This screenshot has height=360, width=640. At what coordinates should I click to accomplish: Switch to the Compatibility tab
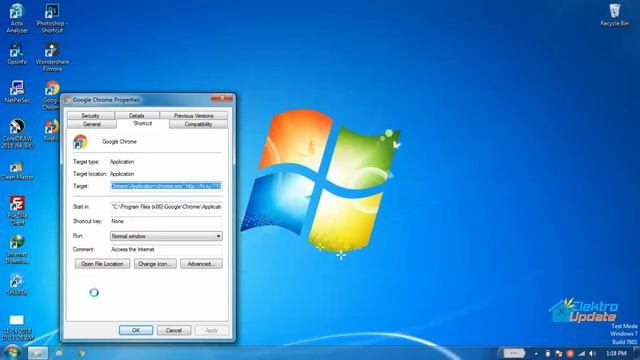click(x=198, y=124)
